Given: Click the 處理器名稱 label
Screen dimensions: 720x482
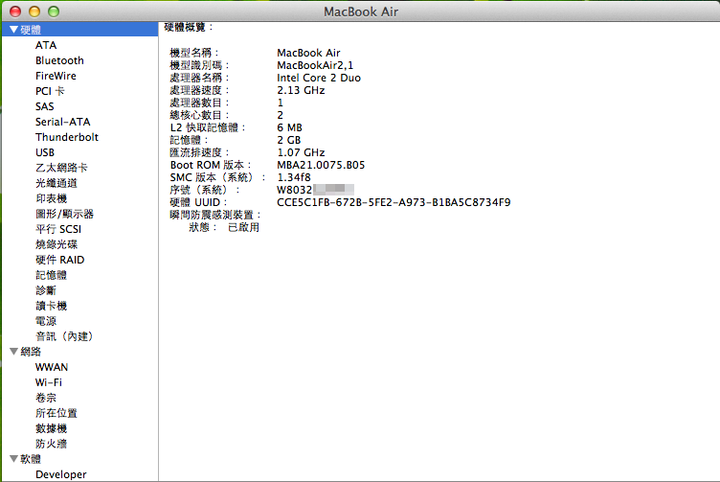Looking at the screenshot, I should pos(199,78).
